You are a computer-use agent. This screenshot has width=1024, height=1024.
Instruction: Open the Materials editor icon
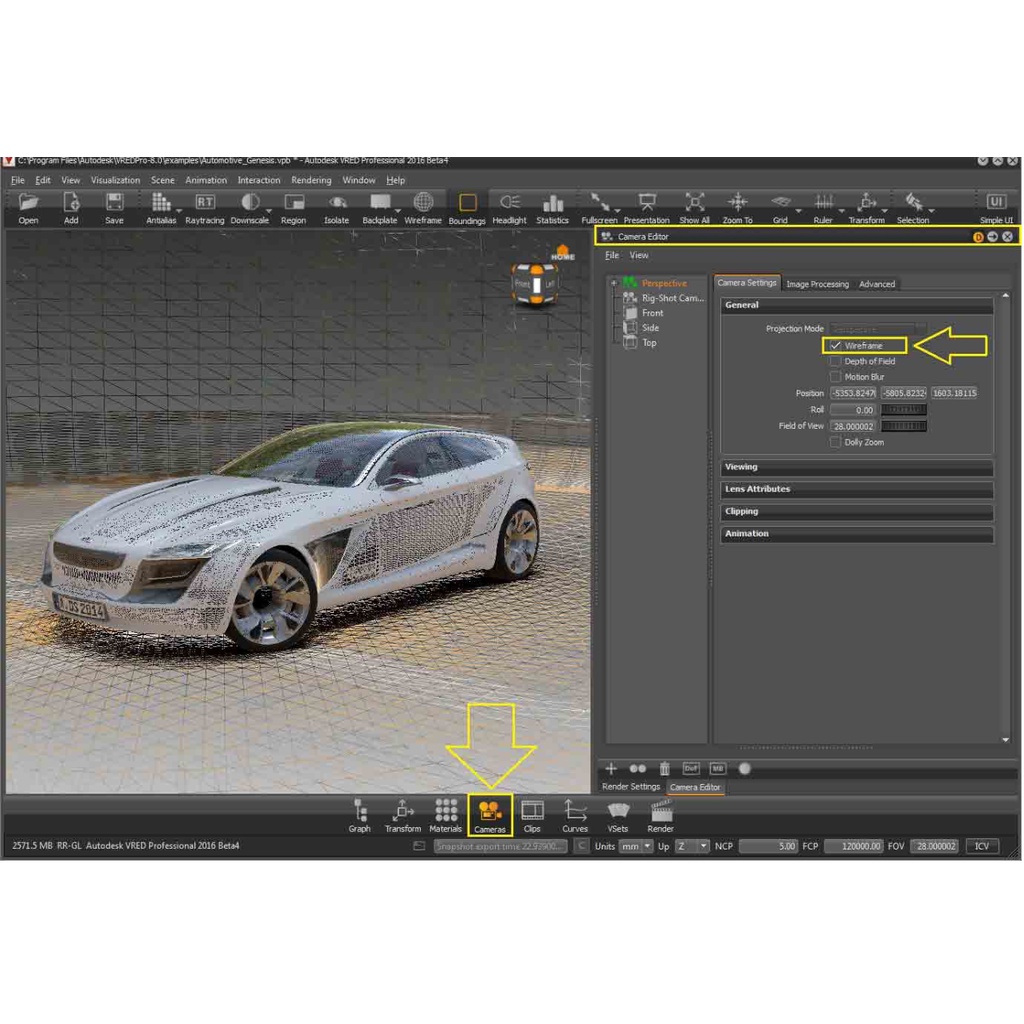coord(446,815)
